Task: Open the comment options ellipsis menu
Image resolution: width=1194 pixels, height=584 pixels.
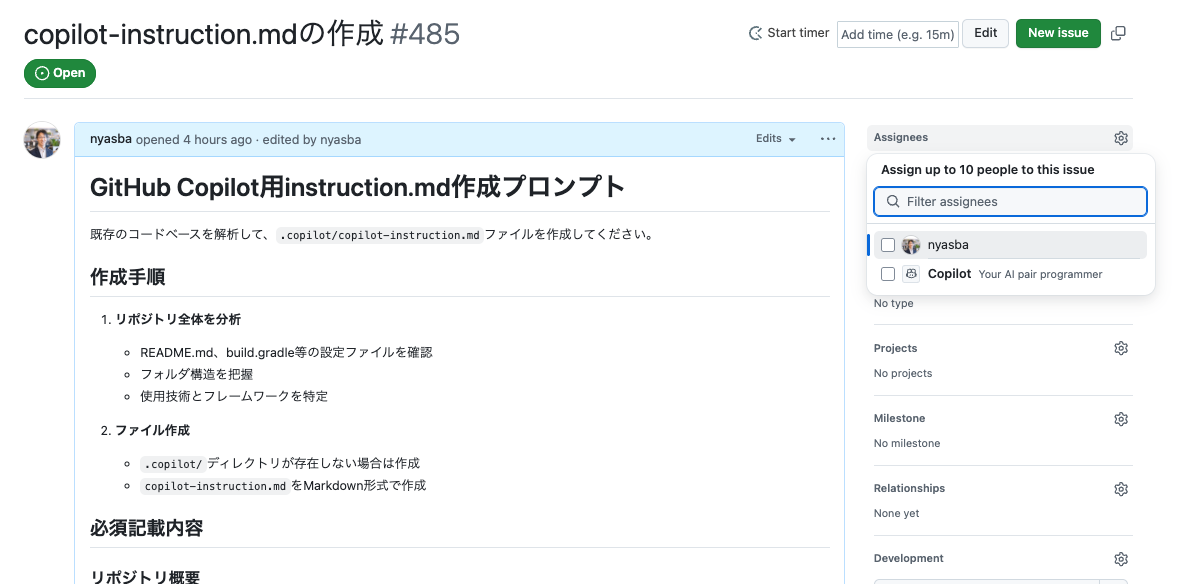Action: (827, 139)
